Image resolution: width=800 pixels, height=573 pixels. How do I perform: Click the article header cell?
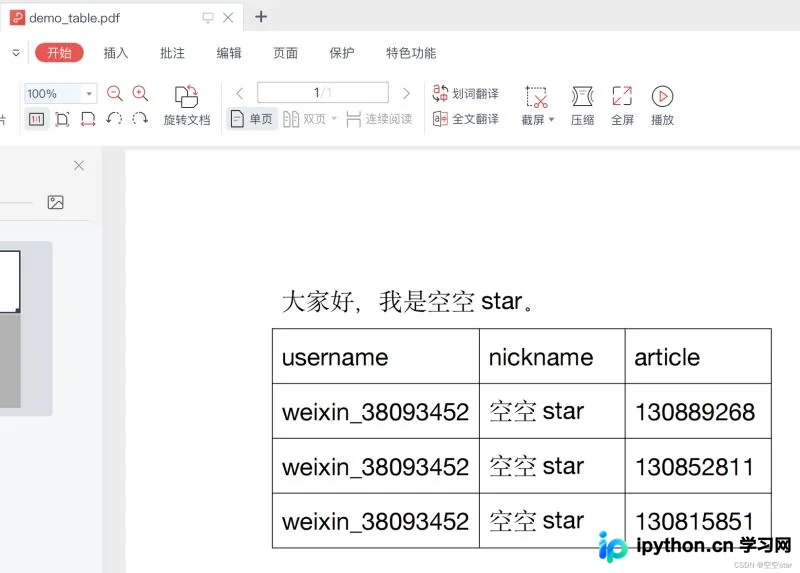(698, 357)
